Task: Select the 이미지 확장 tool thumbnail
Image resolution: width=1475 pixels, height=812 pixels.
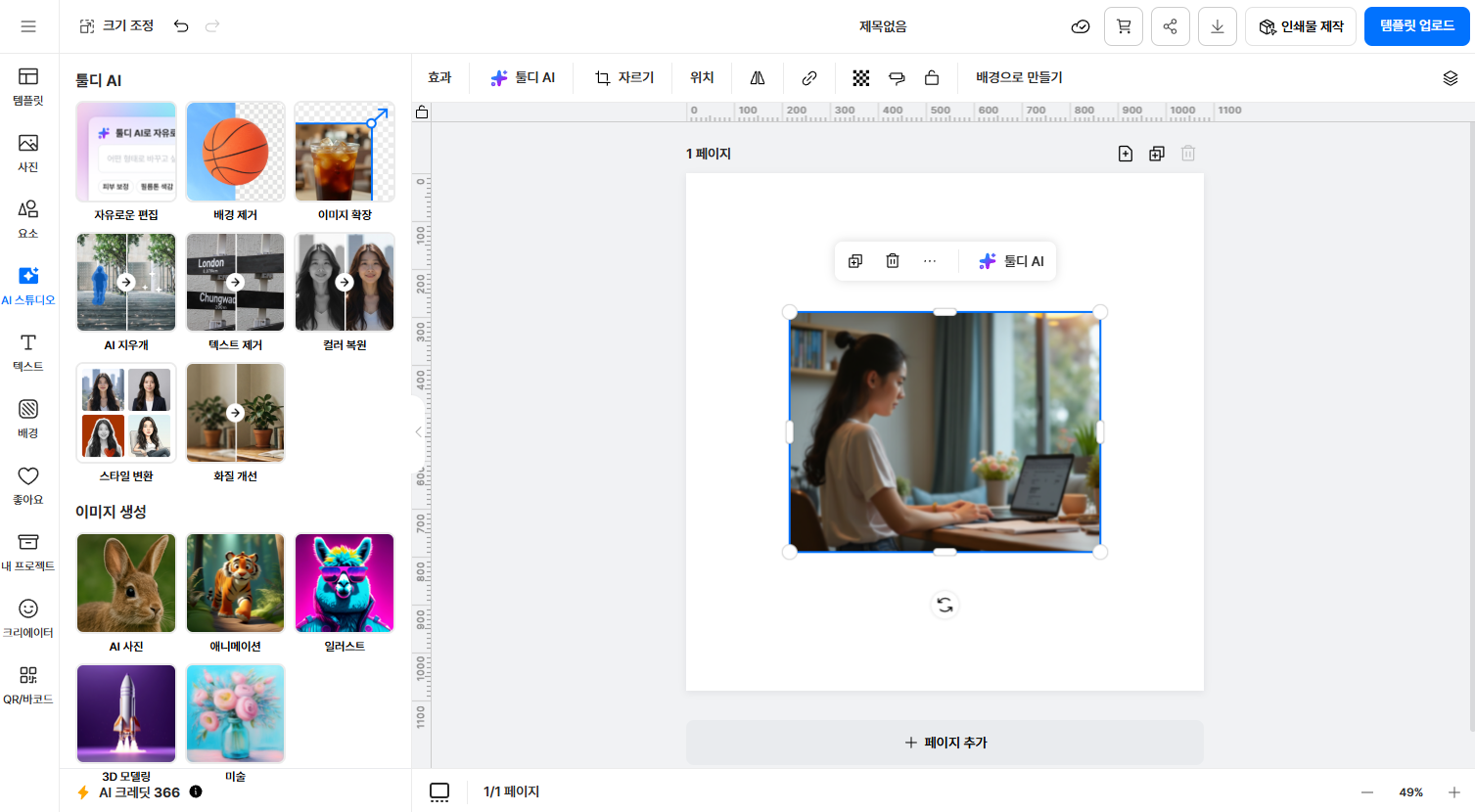Action: 345,152
